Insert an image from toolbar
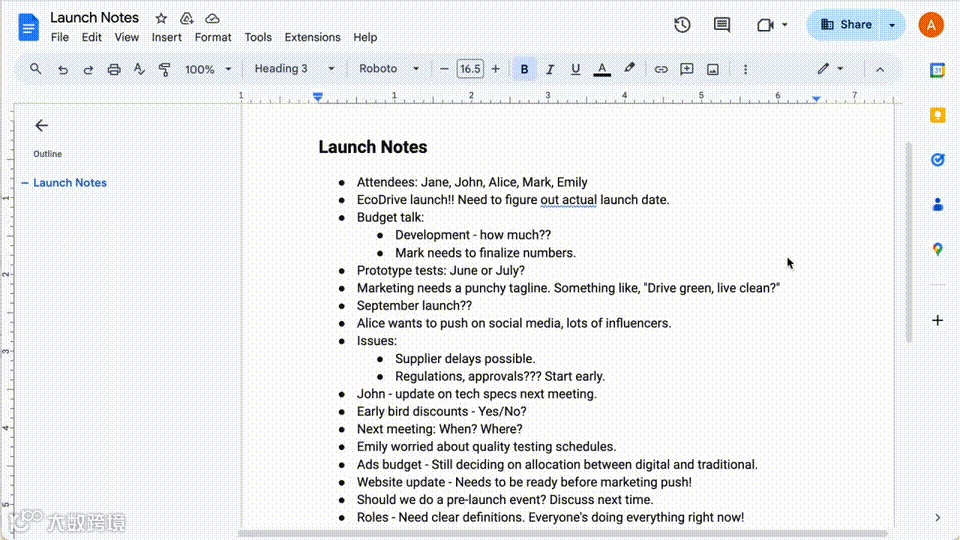 pyautogui.click(x=713, y=69)
